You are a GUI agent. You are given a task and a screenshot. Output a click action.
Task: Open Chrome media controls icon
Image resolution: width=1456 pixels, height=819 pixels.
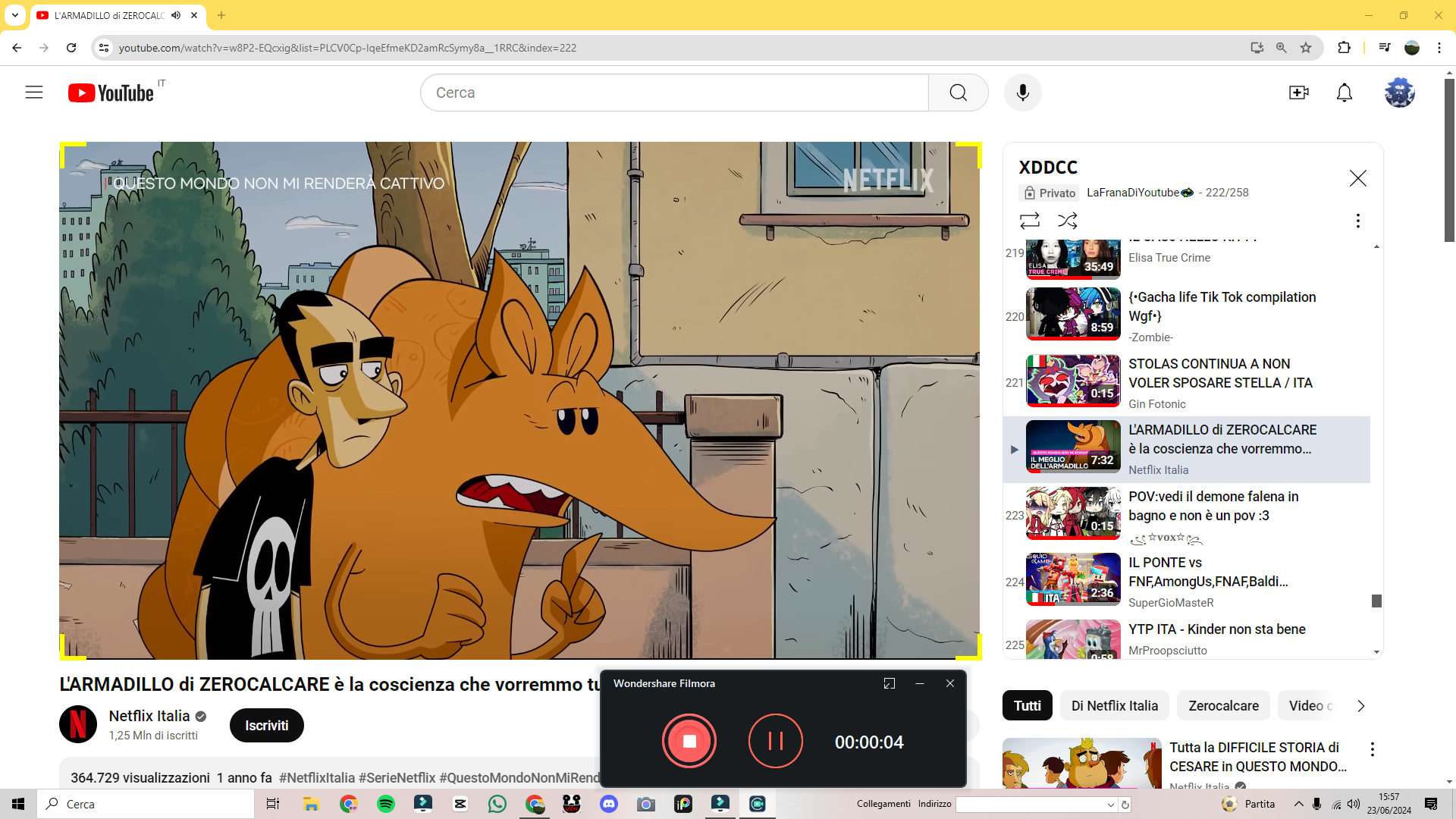(x=1385, y=48)
